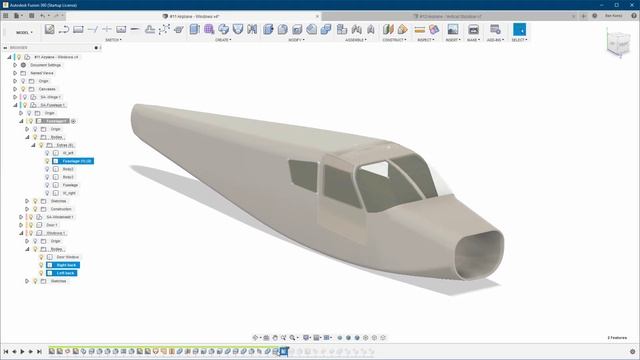Toggle the Canvases folder visibility bulb

point(23,89)
